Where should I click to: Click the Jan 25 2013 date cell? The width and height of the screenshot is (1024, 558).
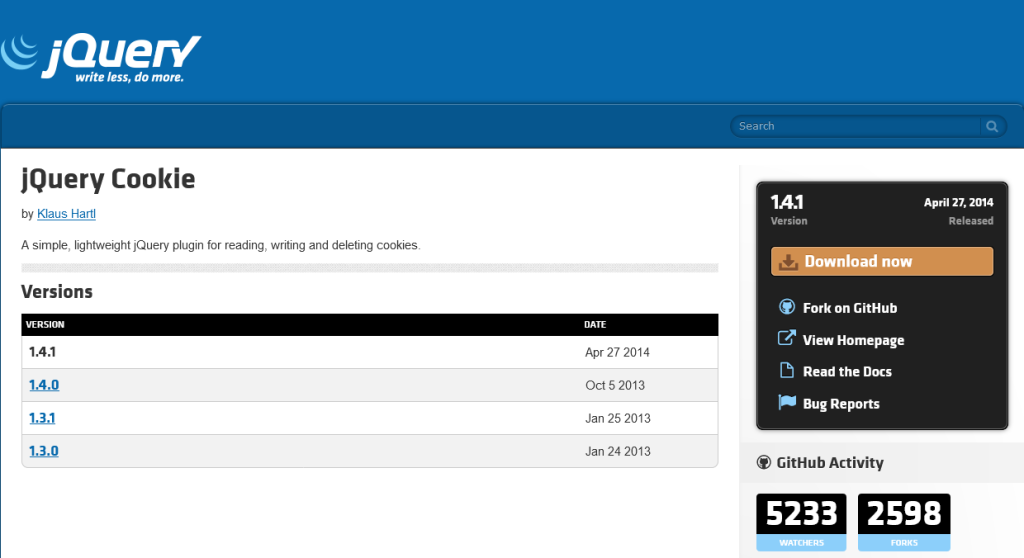[618, 418]
